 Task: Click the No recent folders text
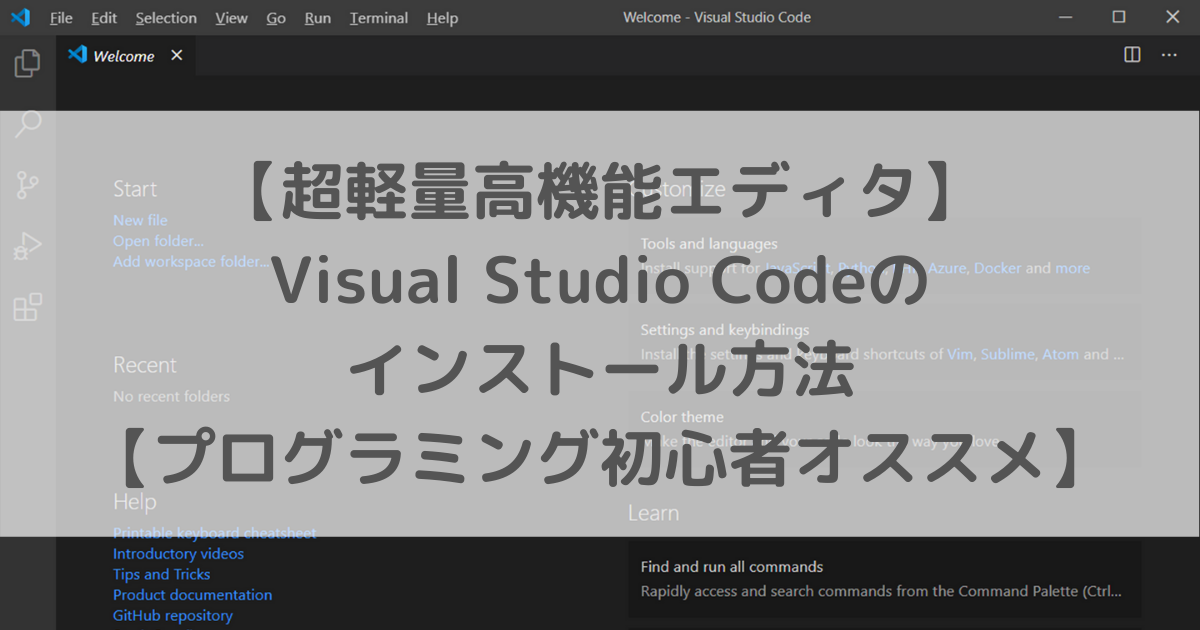(x=171, y=396)
